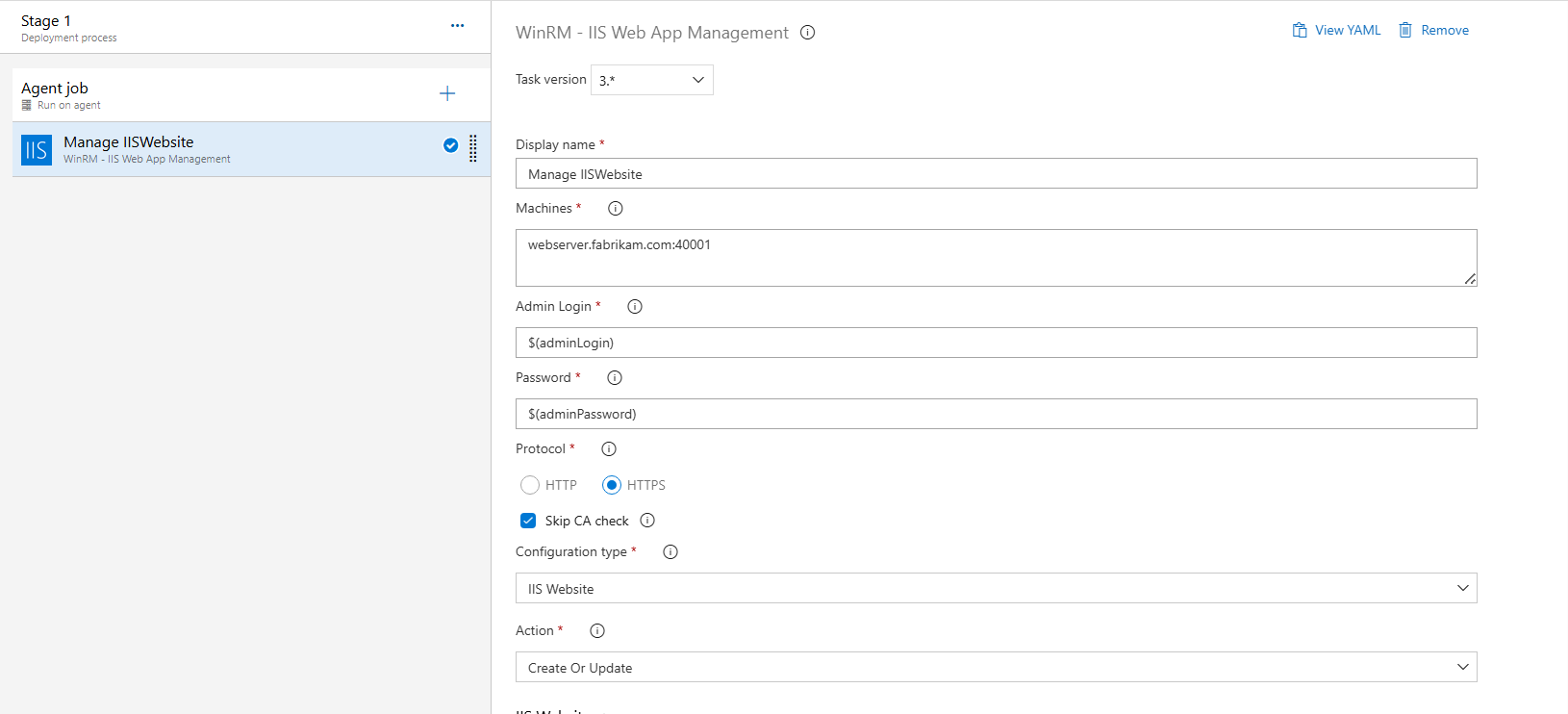Screen dimensions: 1568x714
Task: Click the Display name input field
Action: (x=997, y=173)
